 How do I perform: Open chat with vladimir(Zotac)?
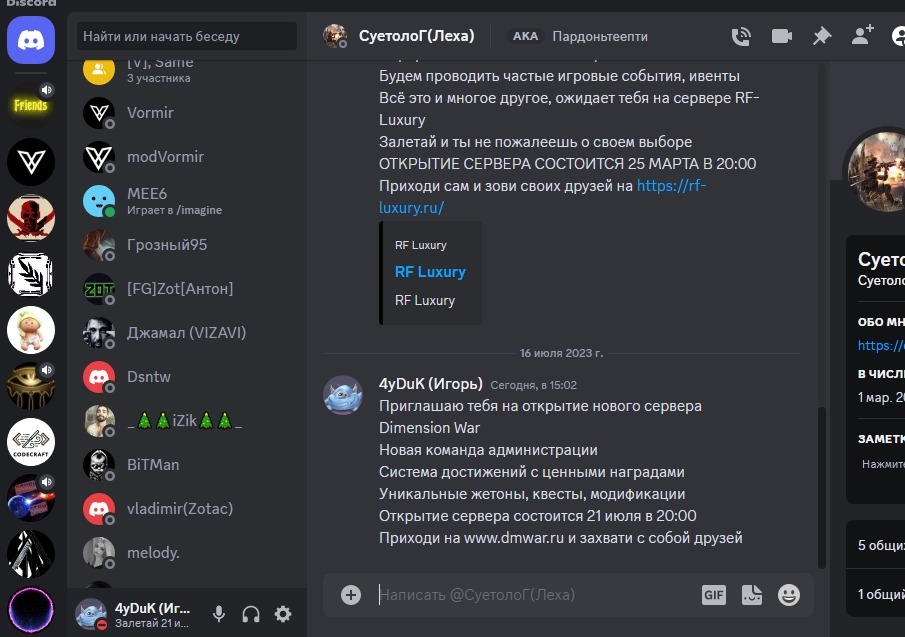click(188, 508)
